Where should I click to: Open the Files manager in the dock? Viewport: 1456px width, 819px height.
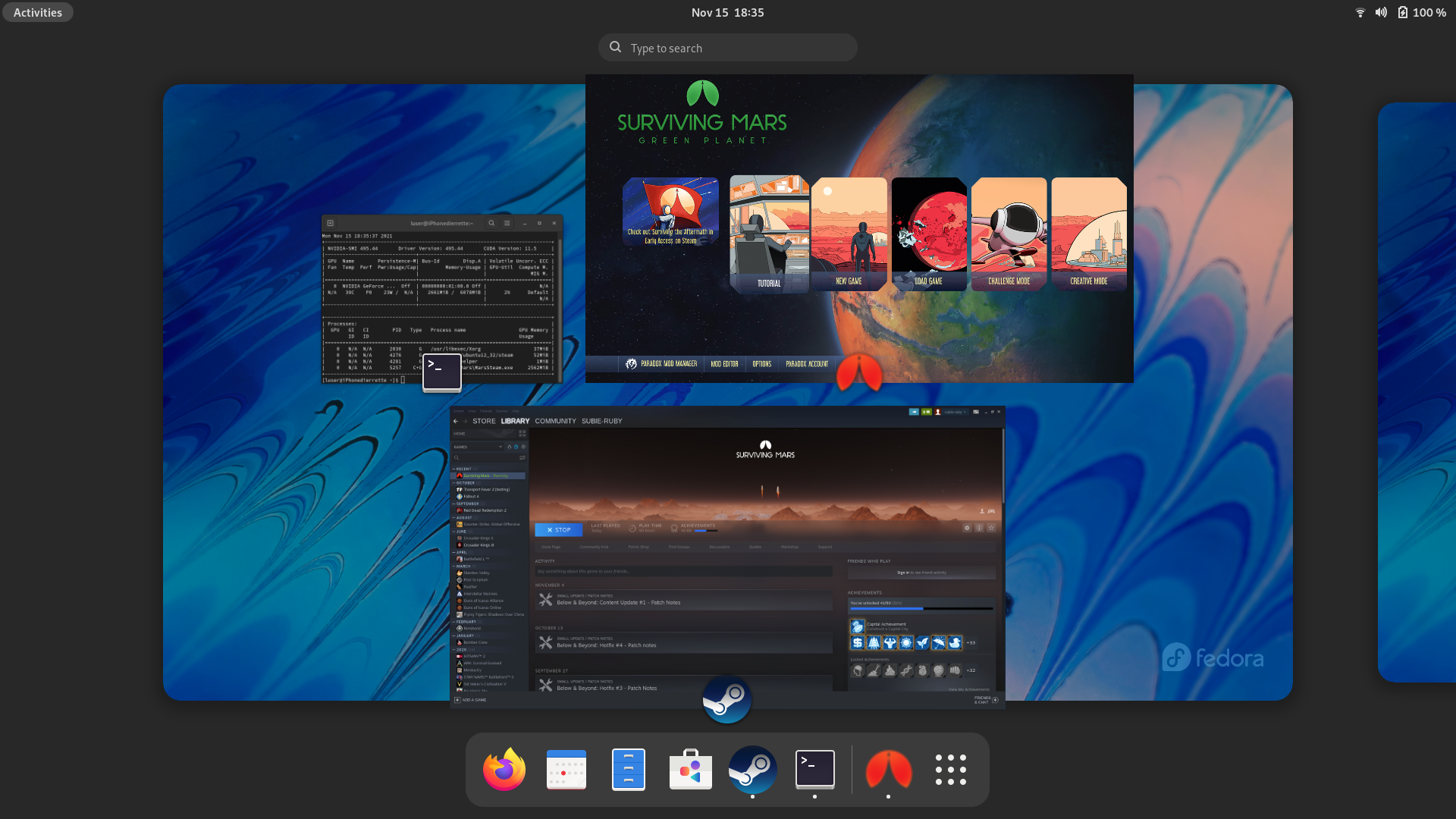click(629, 770)
